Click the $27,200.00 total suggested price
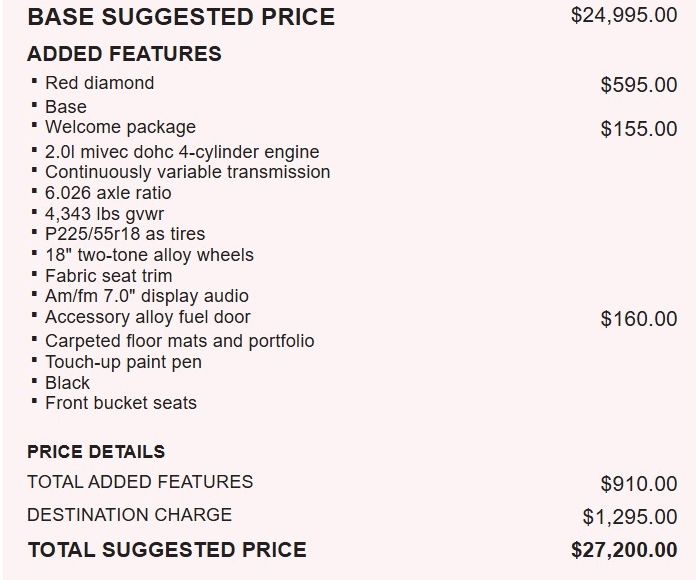The width and height of the screenshot is (696, 580). click(x=623, y=550)
